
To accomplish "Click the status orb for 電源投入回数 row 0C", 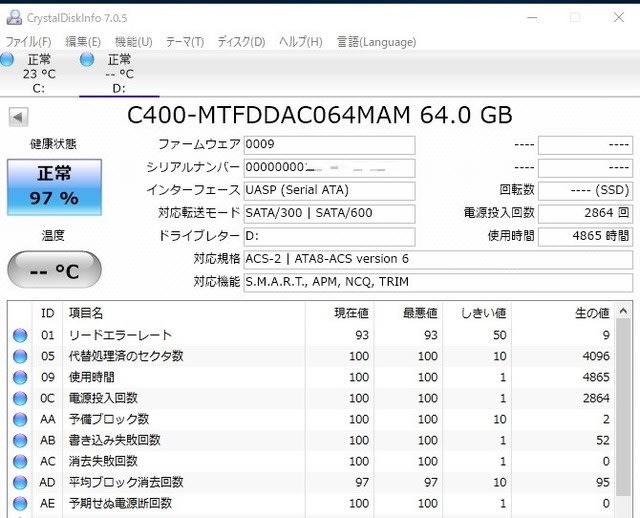I will pos(20,398).
